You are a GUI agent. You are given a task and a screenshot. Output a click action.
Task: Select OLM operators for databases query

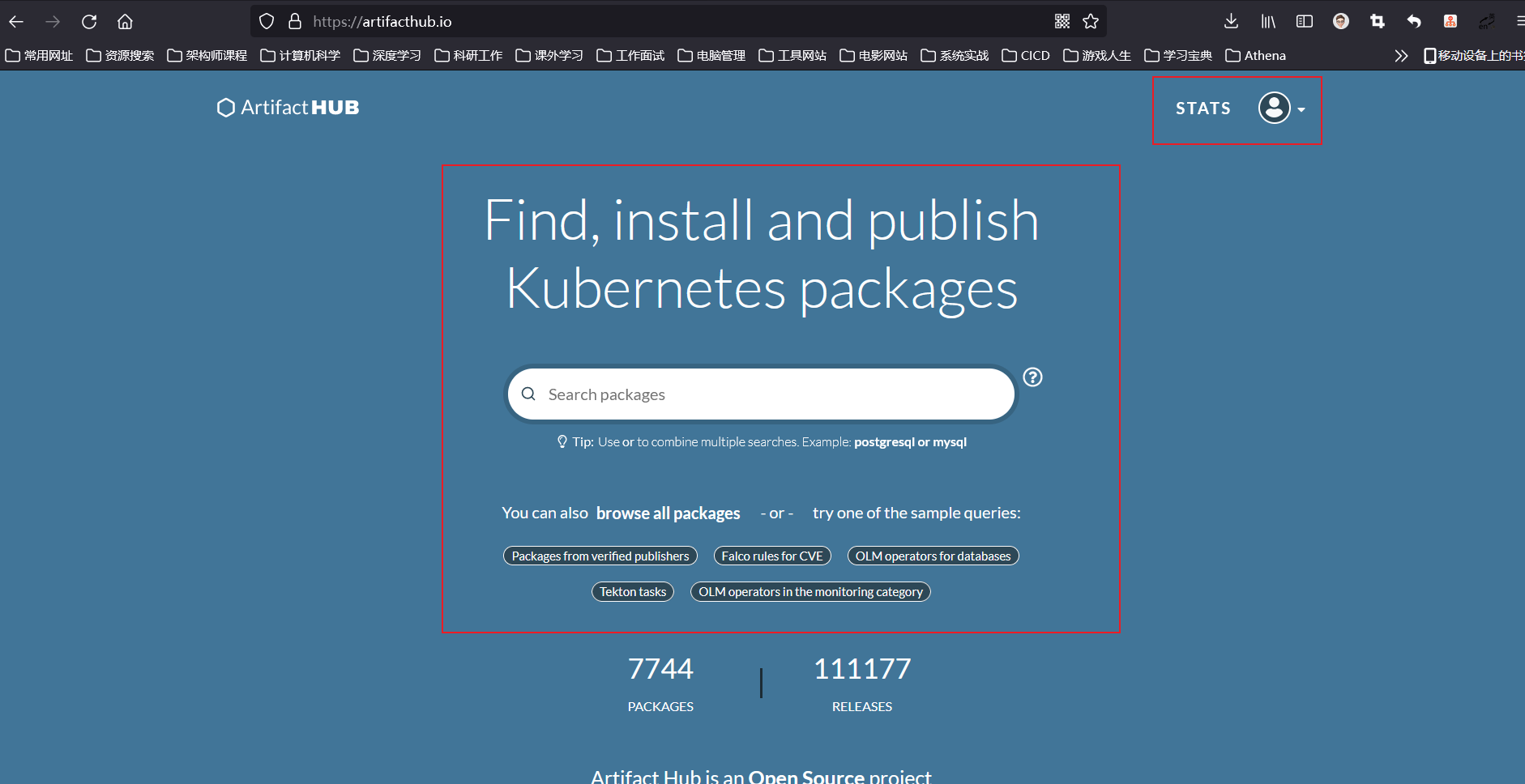click(x=933, y=556)
